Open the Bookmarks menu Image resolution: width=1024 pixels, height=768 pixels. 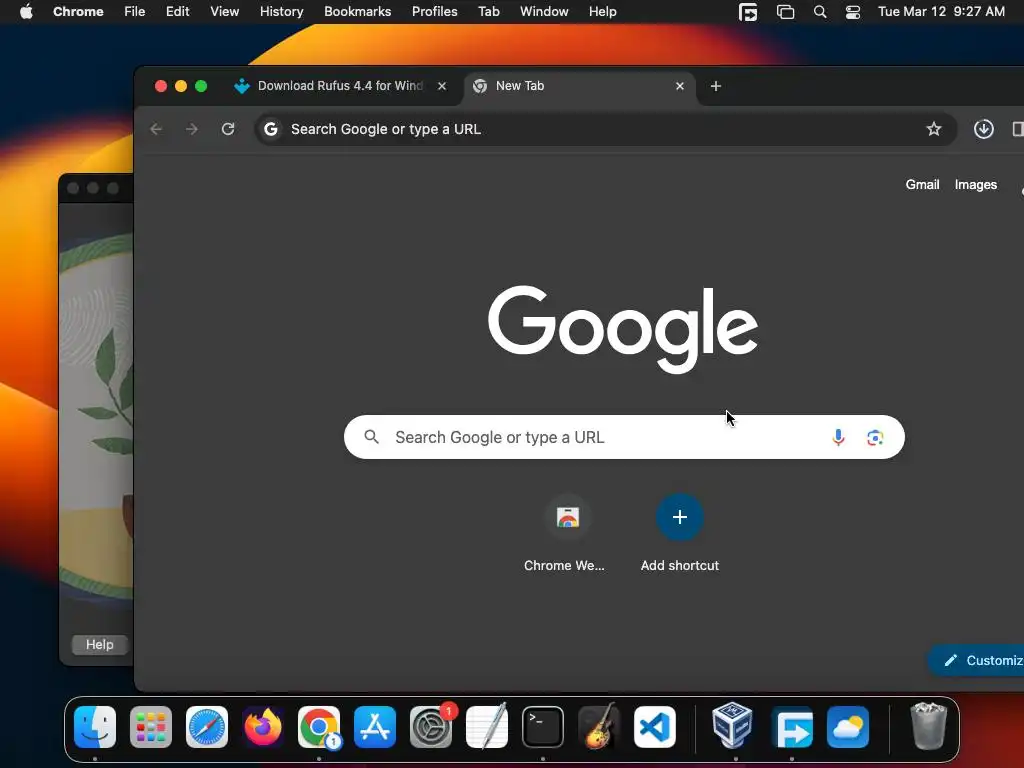(x=357, y=12)
